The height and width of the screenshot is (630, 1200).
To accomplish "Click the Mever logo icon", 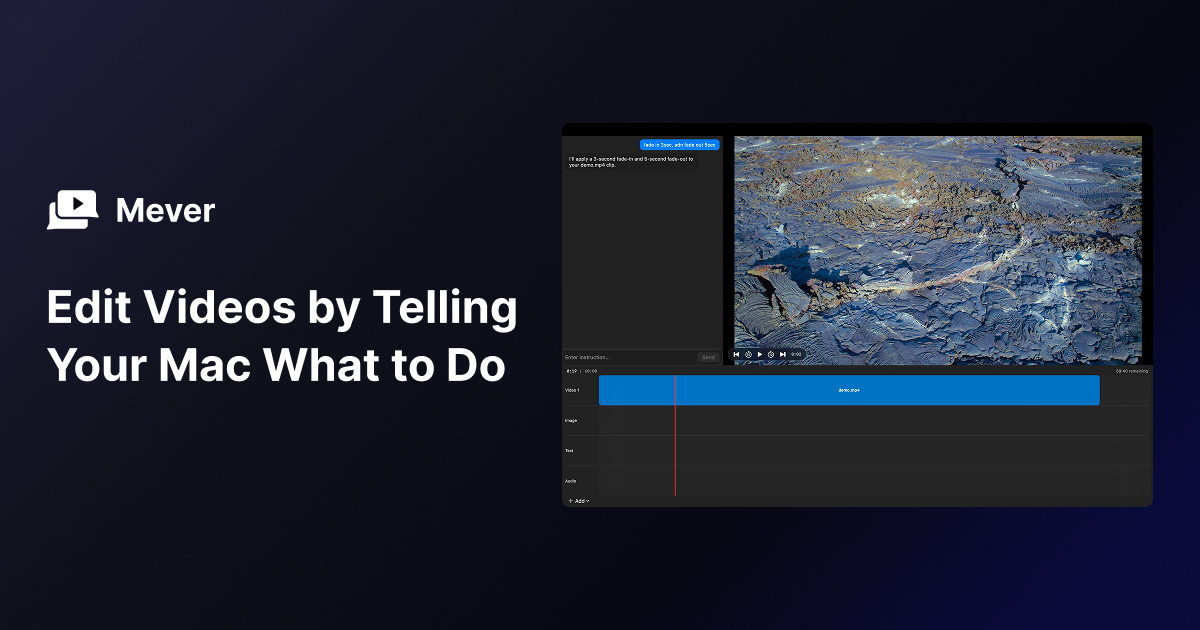I will click(72, 210).
